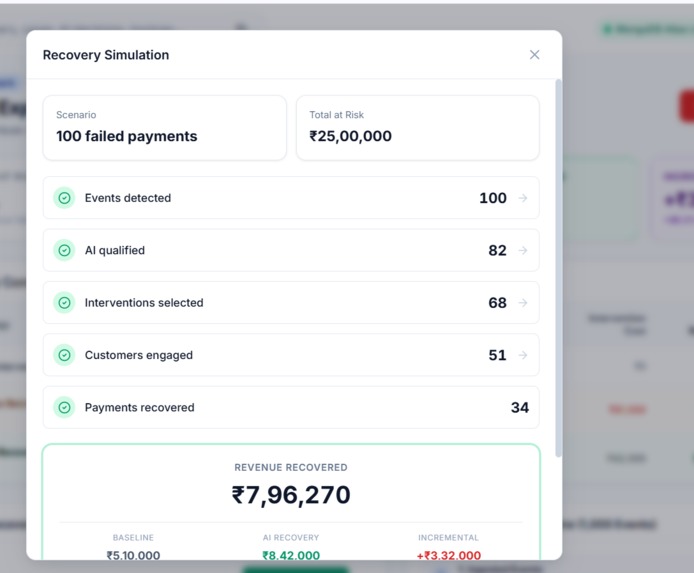
Task: Click the incremental value '+₹3,32,000'
Action: pos(448,555)
